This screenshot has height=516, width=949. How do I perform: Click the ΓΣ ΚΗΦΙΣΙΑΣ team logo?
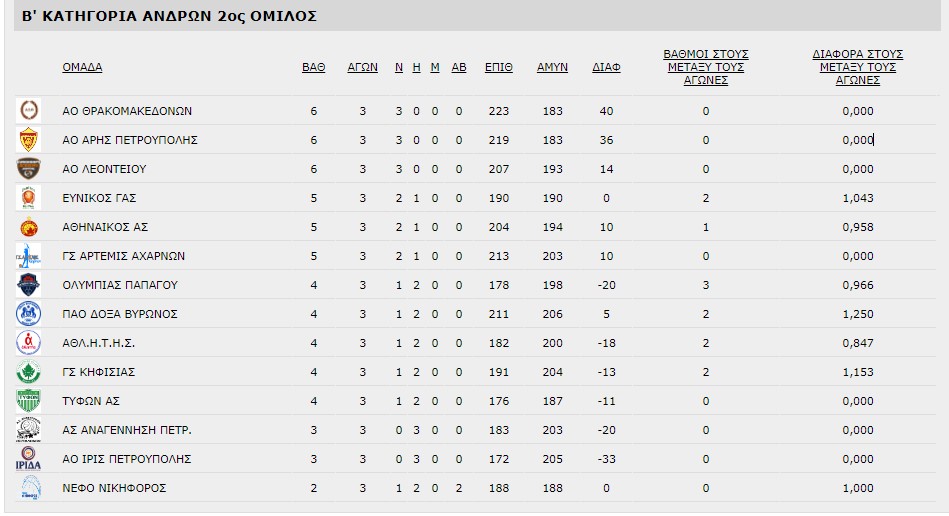tap(28, 372)
